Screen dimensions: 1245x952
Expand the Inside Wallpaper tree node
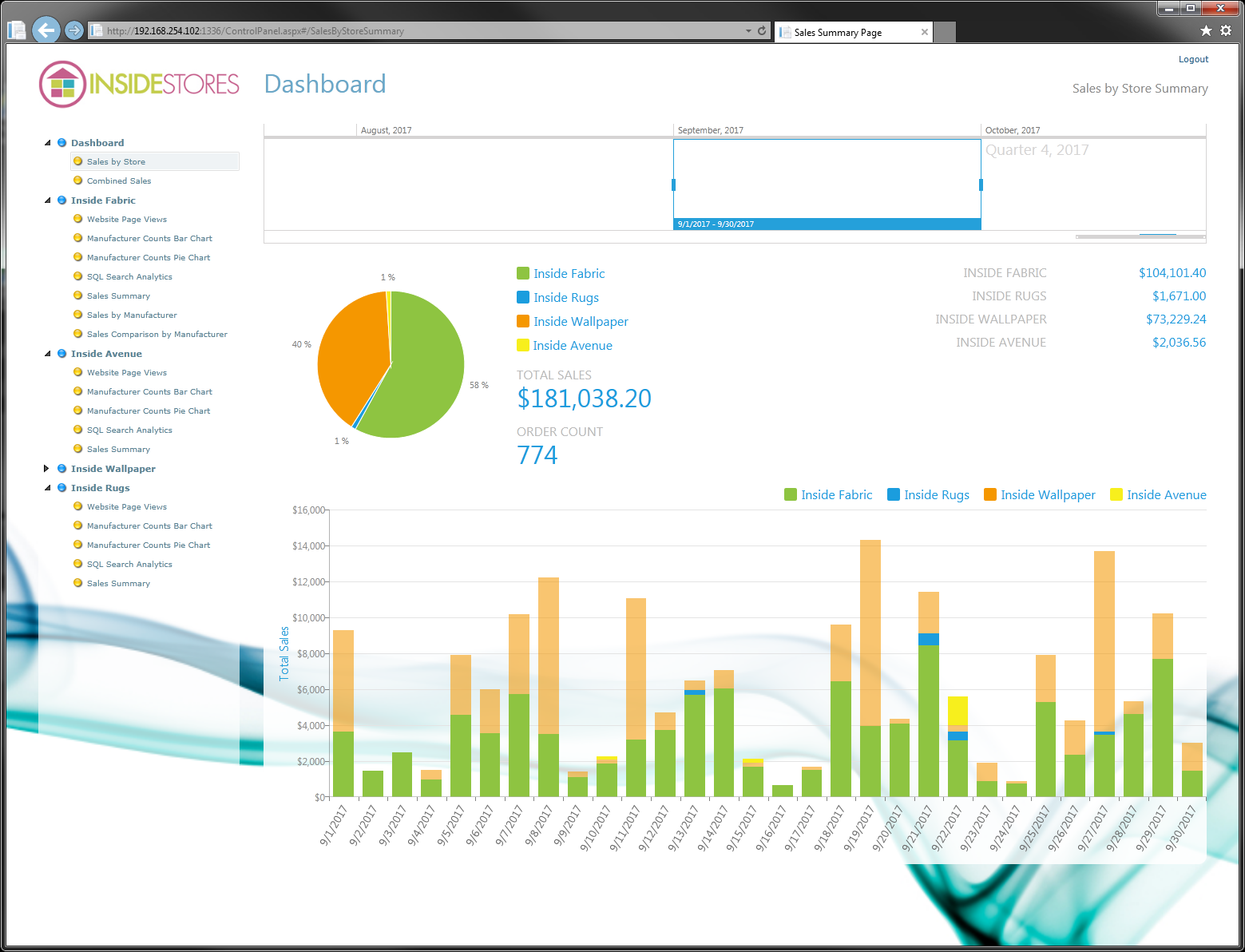[46, 469]
